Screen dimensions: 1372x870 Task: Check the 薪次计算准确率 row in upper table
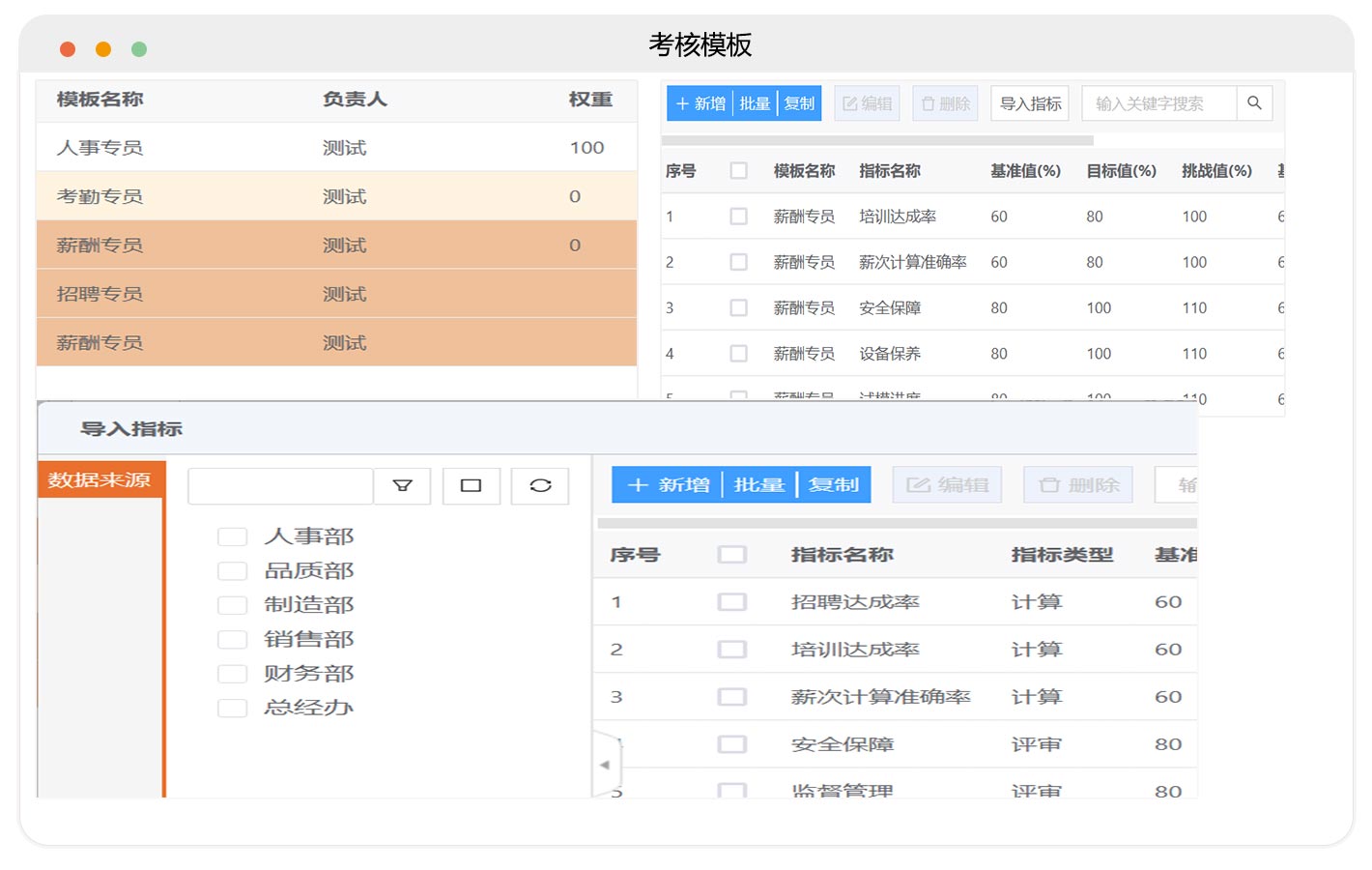(x=739, y=262)
